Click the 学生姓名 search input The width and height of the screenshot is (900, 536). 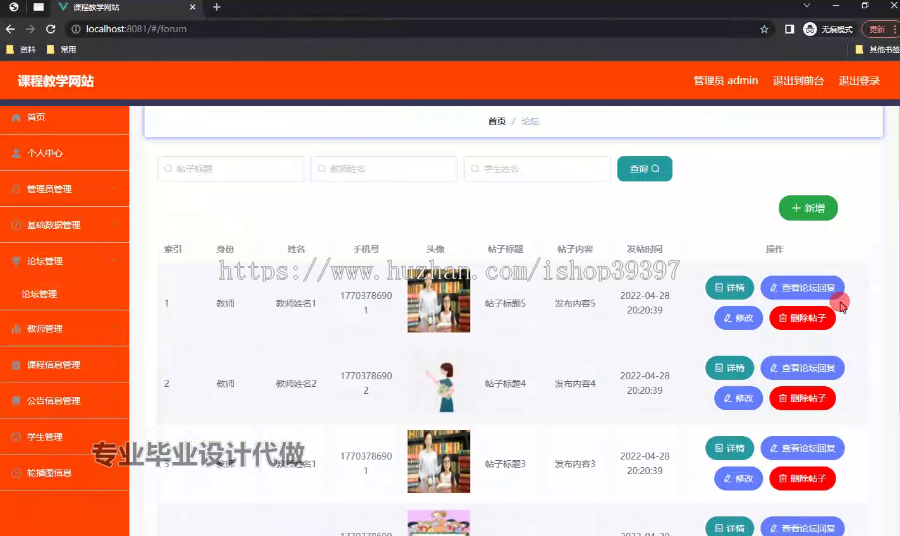pos(537,169)
